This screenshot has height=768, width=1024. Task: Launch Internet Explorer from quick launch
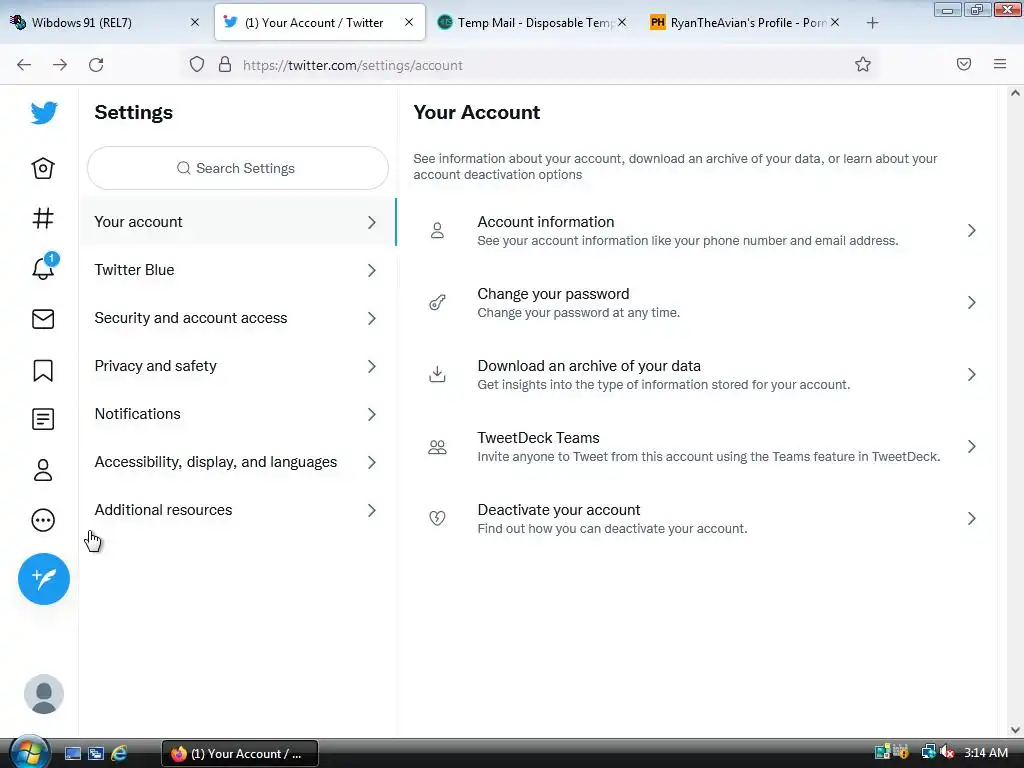coord(119,754)
